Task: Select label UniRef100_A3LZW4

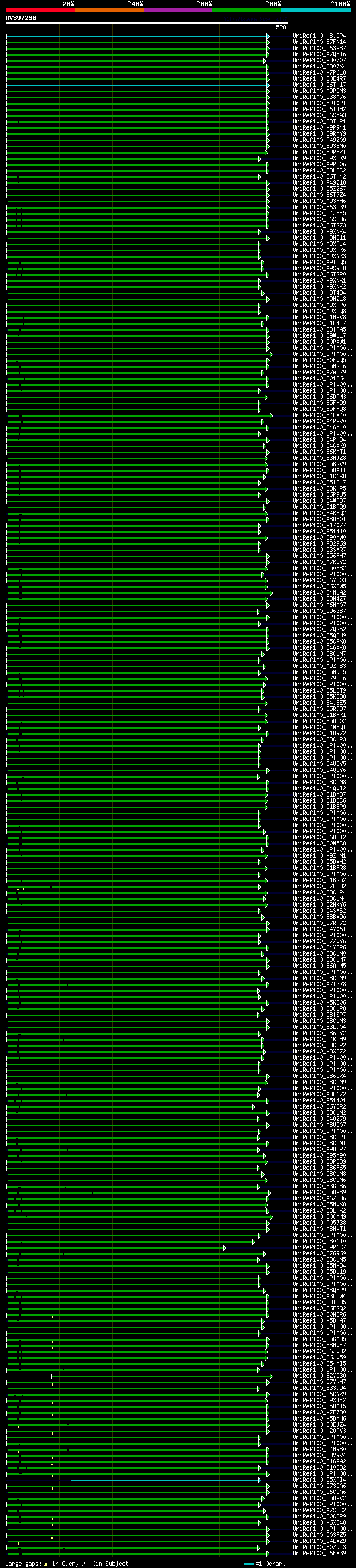Action: (x=319, y=1297)
